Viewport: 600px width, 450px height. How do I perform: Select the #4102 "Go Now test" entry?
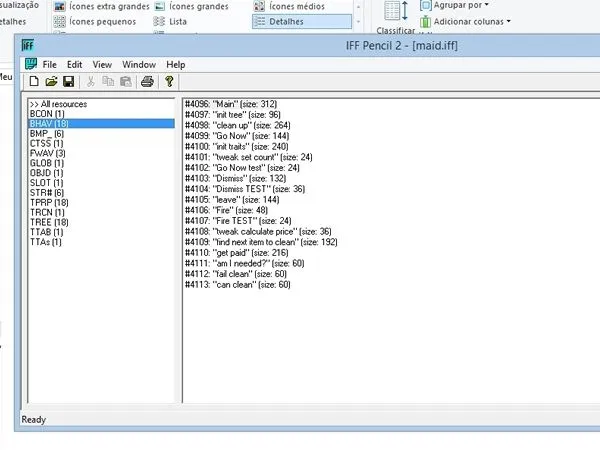pos(242,168)
